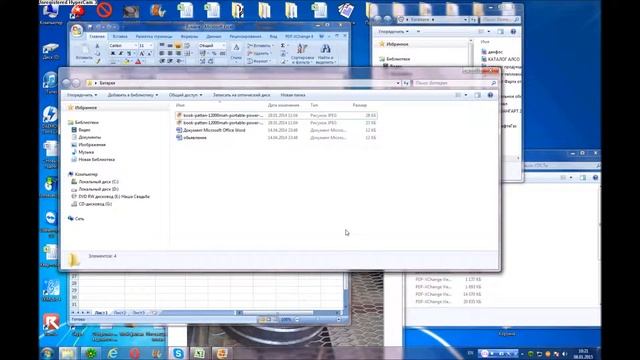Open Cell Styles (Стили) in Excel ribbon
Viewport: 640px width, 360px height.
click(x=236, y=52)
